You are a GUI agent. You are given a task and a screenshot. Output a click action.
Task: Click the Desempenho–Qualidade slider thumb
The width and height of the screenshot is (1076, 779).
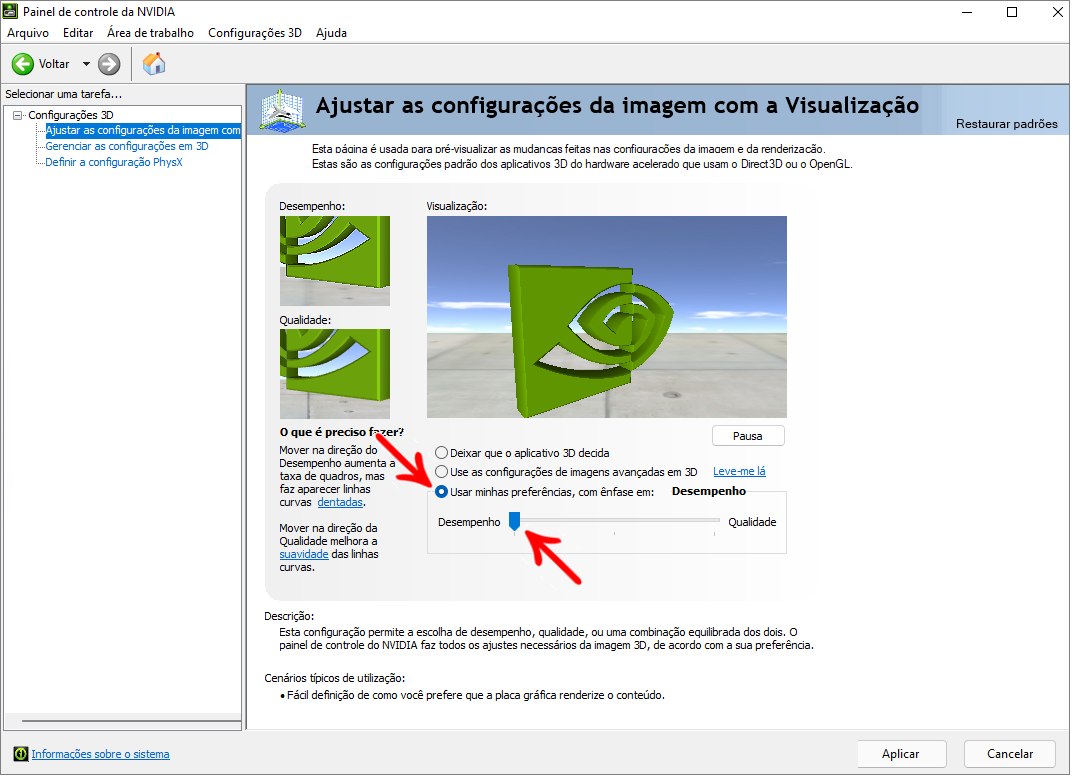tap(515, 522)
